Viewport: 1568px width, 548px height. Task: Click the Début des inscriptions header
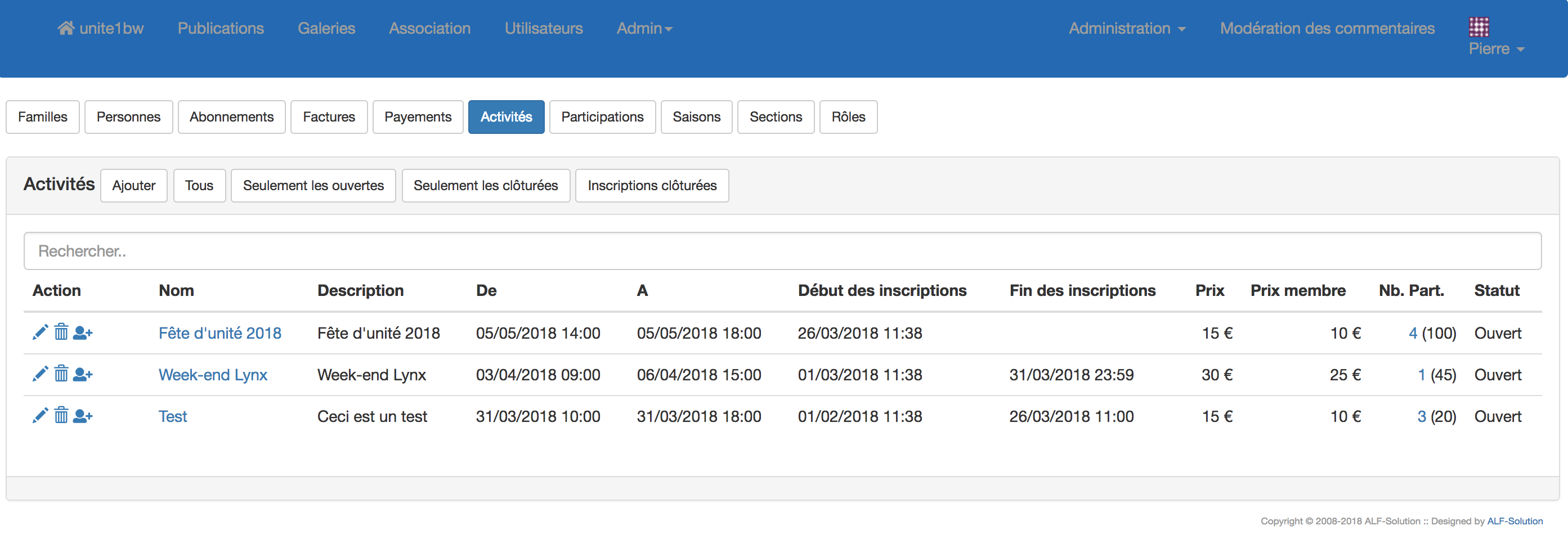click(882, 291)
